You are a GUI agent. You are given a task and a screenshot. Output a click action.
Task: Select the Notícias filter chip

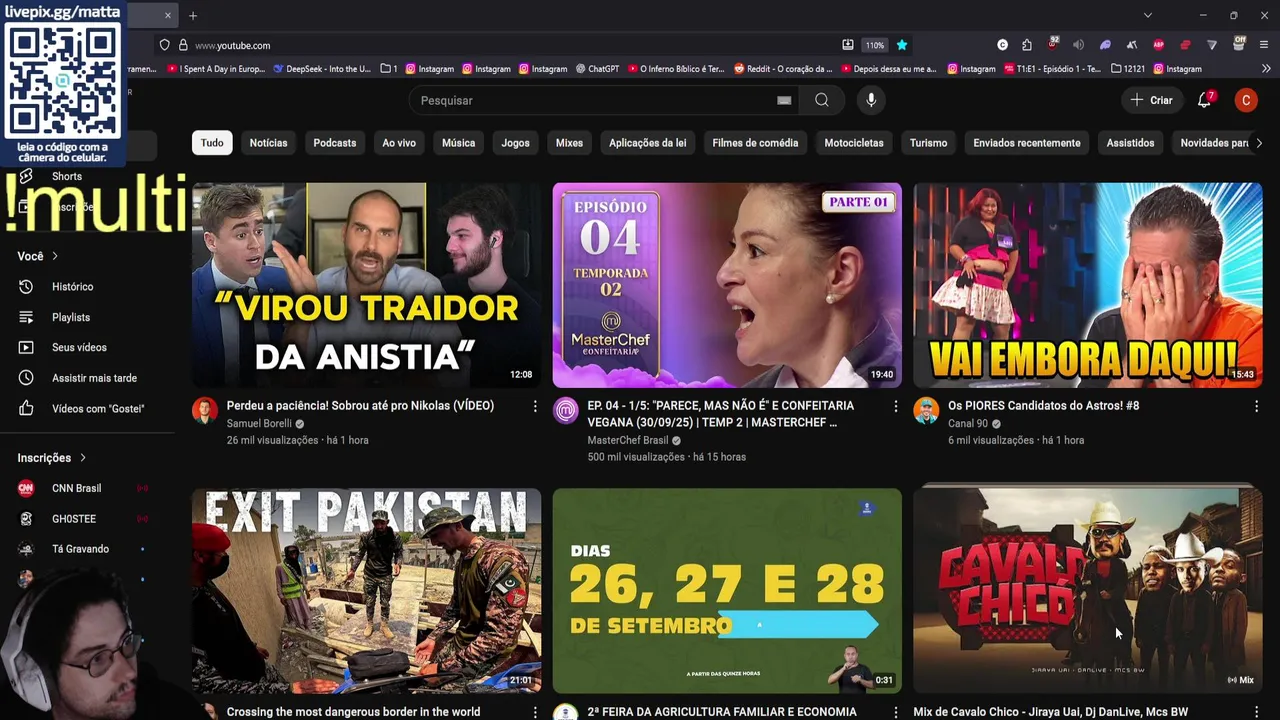pyautogui.click(x=268, y=143)
